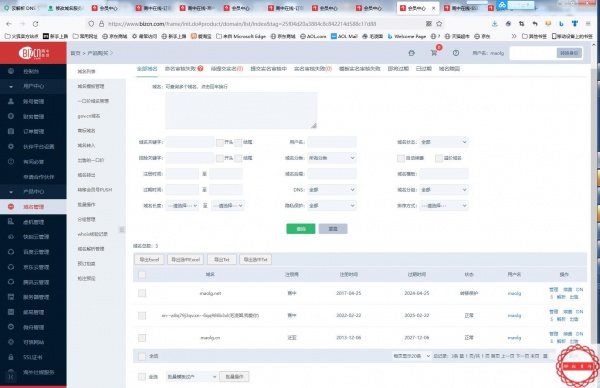Open the 隐私保护 dropdown

332,205
